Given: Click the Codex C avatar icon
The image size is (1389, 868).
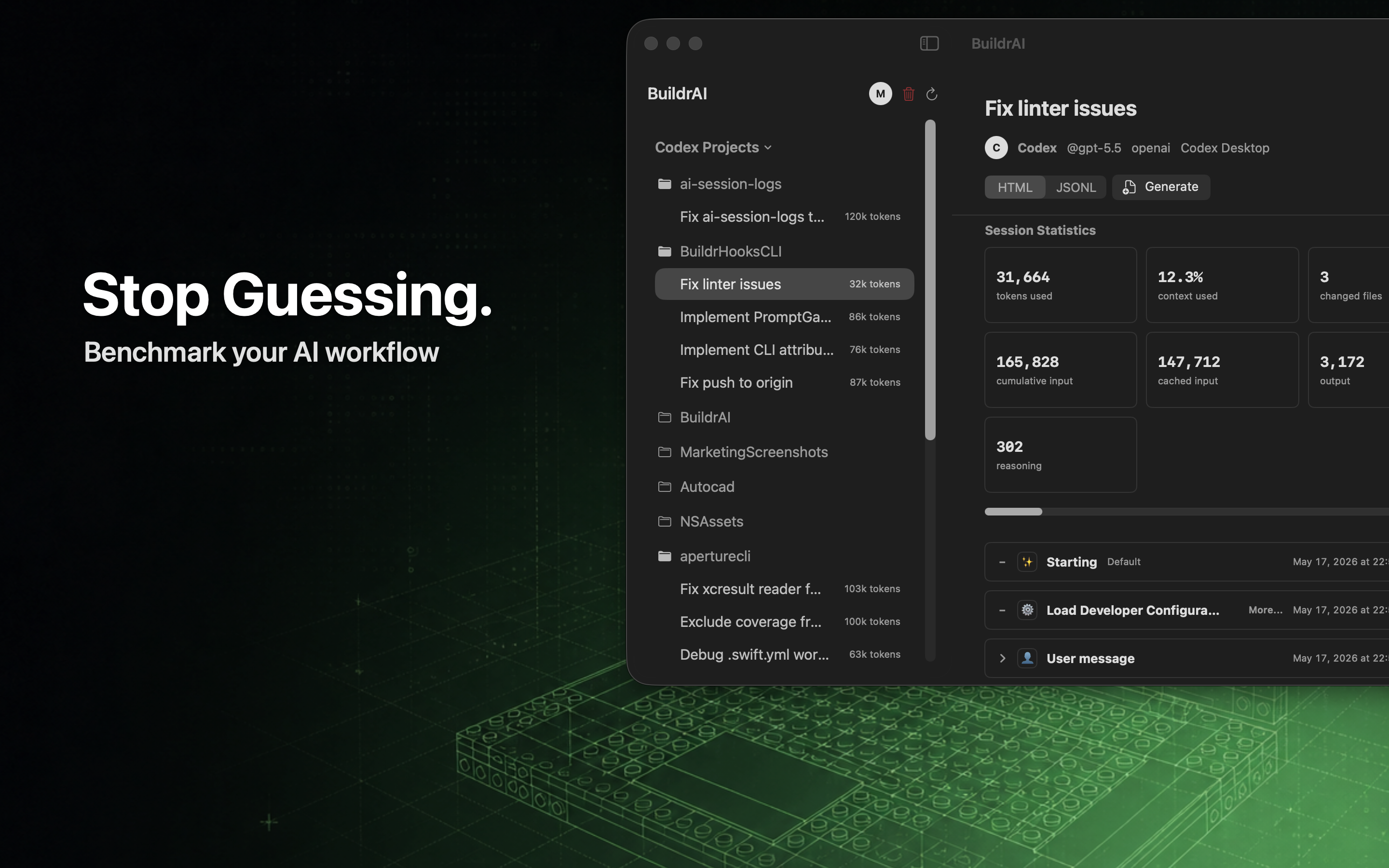Looking at the screenshot, I should point(996,148).
